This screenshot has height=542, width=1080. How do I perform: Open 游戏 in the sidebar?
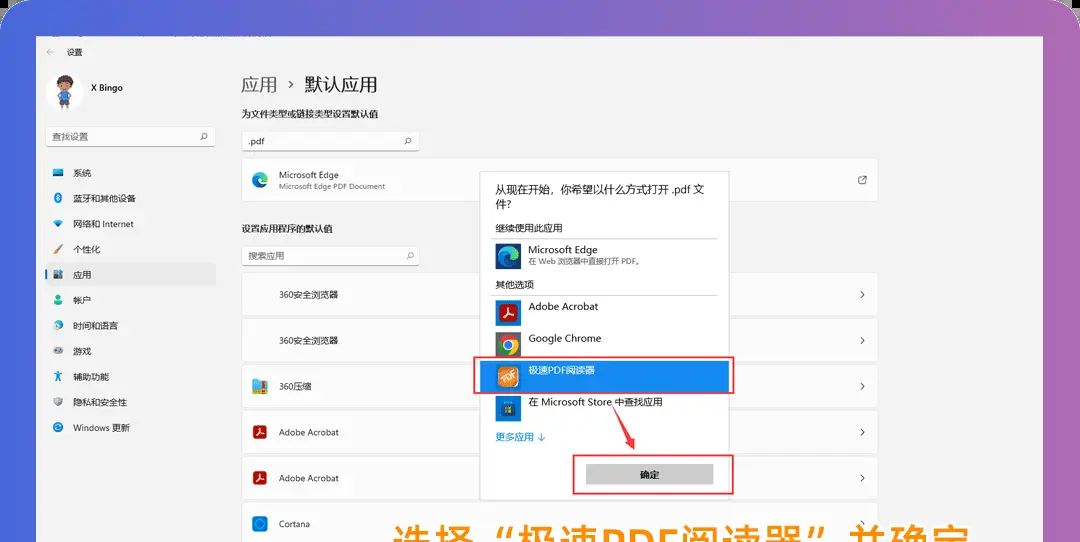131,351
